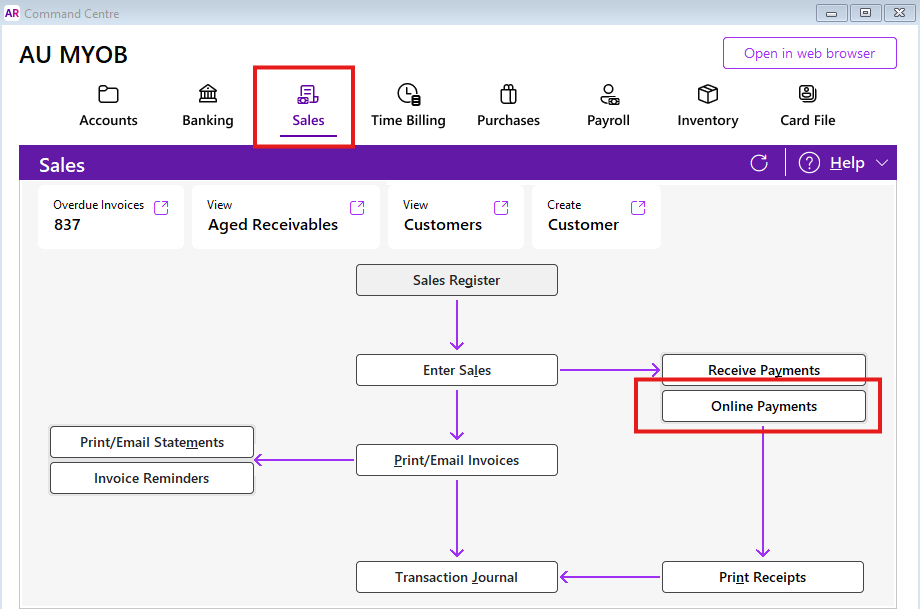
Task: Select Online Payments button
Action: [763, 406]
